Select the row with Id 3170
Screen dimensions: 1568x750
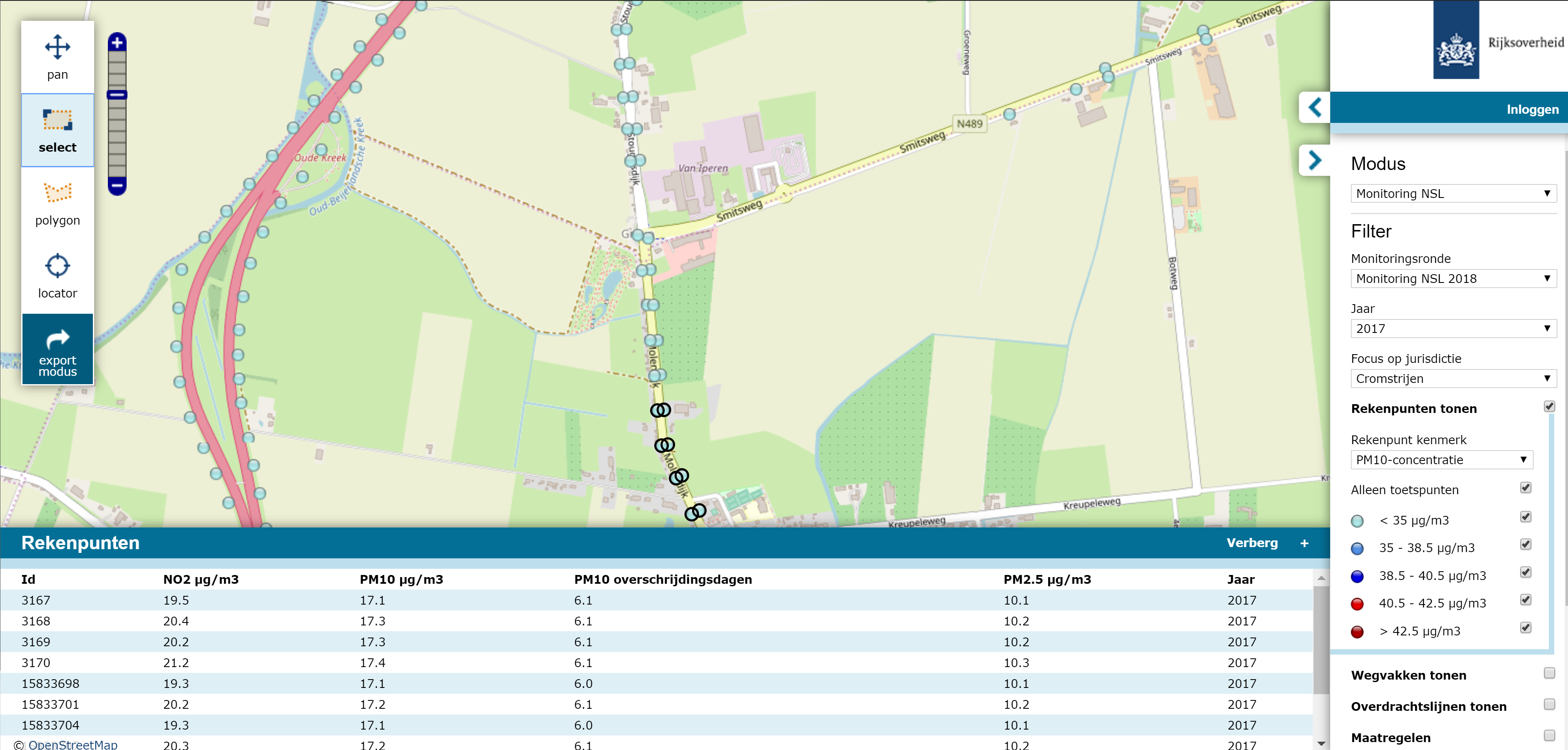(656, 662)
